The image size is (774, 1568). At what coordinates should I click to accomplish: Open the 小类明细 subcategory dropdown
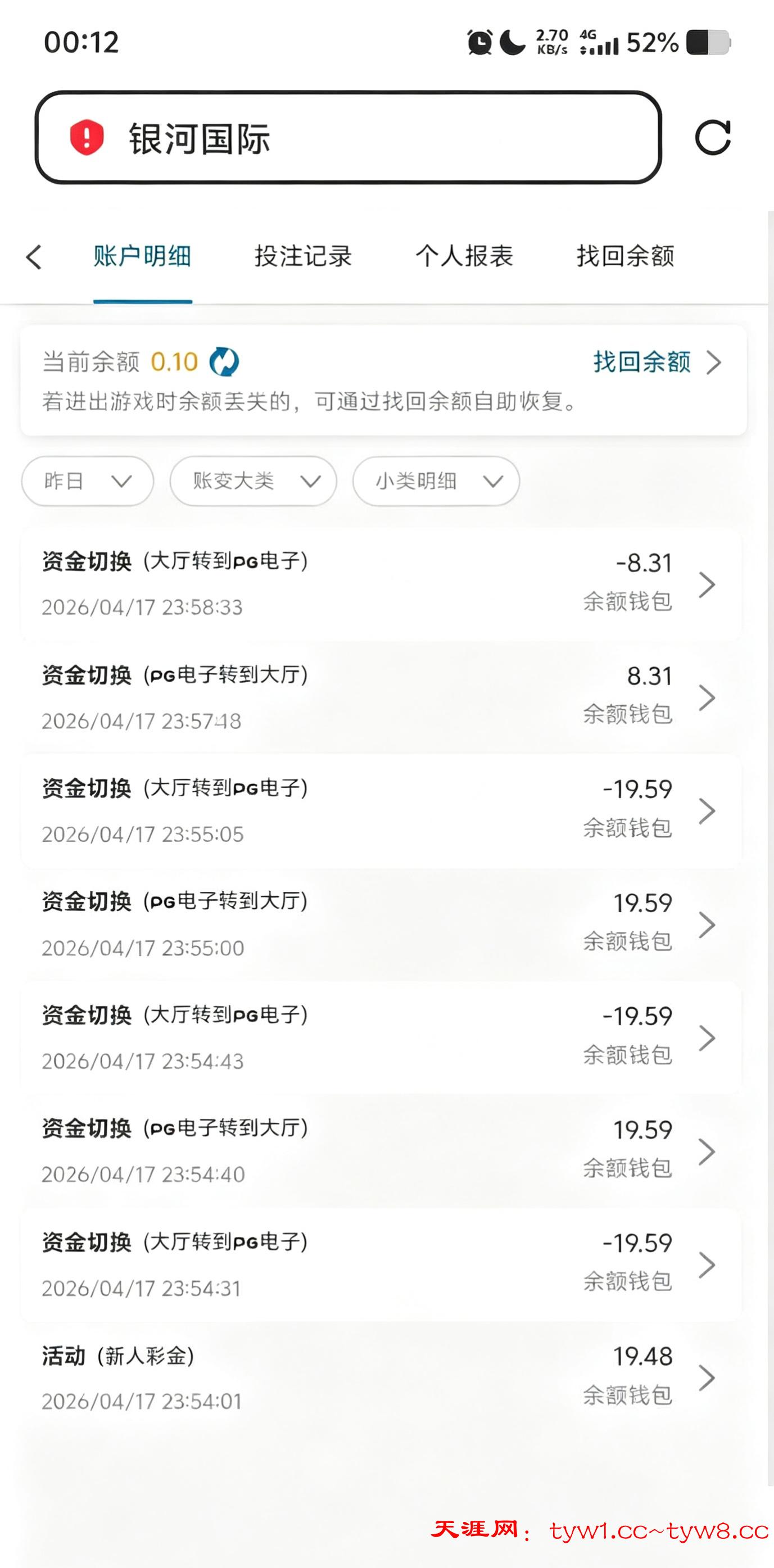coord(436,481)
